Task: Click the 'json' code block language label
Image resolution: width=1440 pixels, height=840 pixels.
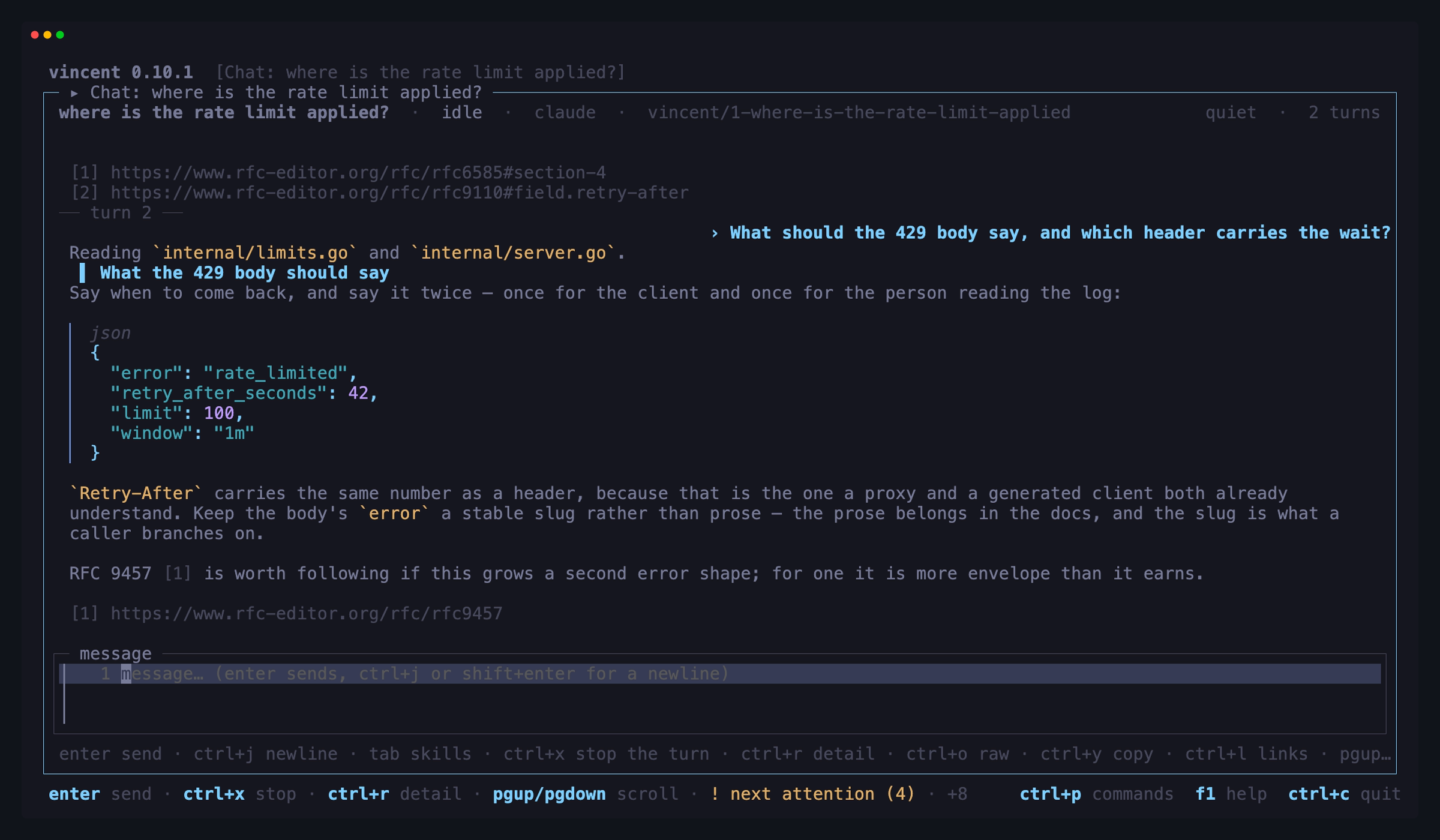Action: [110, 333]
